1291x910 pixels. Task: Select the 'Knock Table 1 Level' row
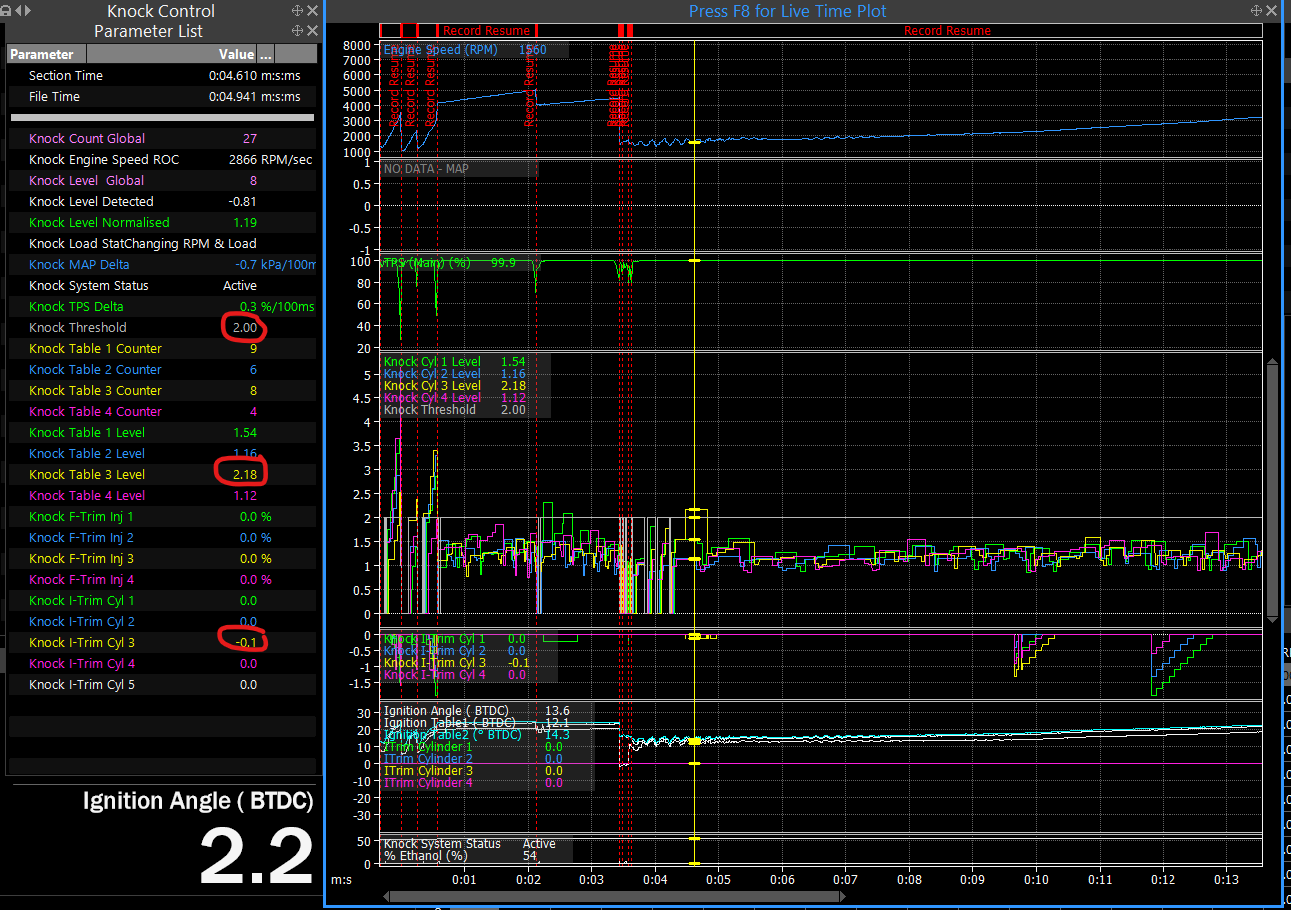click(162, 433)
